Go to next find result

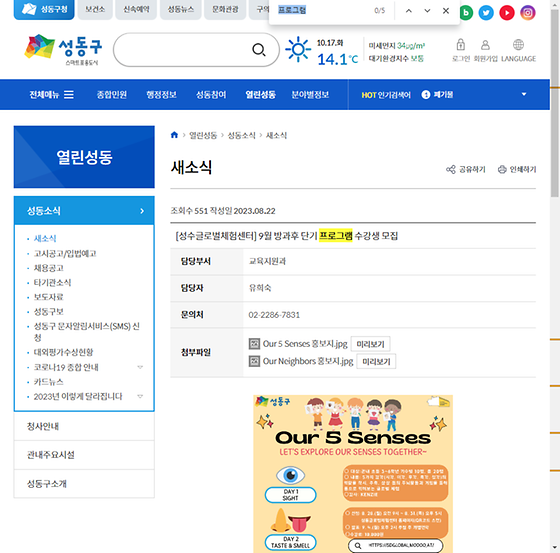pos(427,11)
